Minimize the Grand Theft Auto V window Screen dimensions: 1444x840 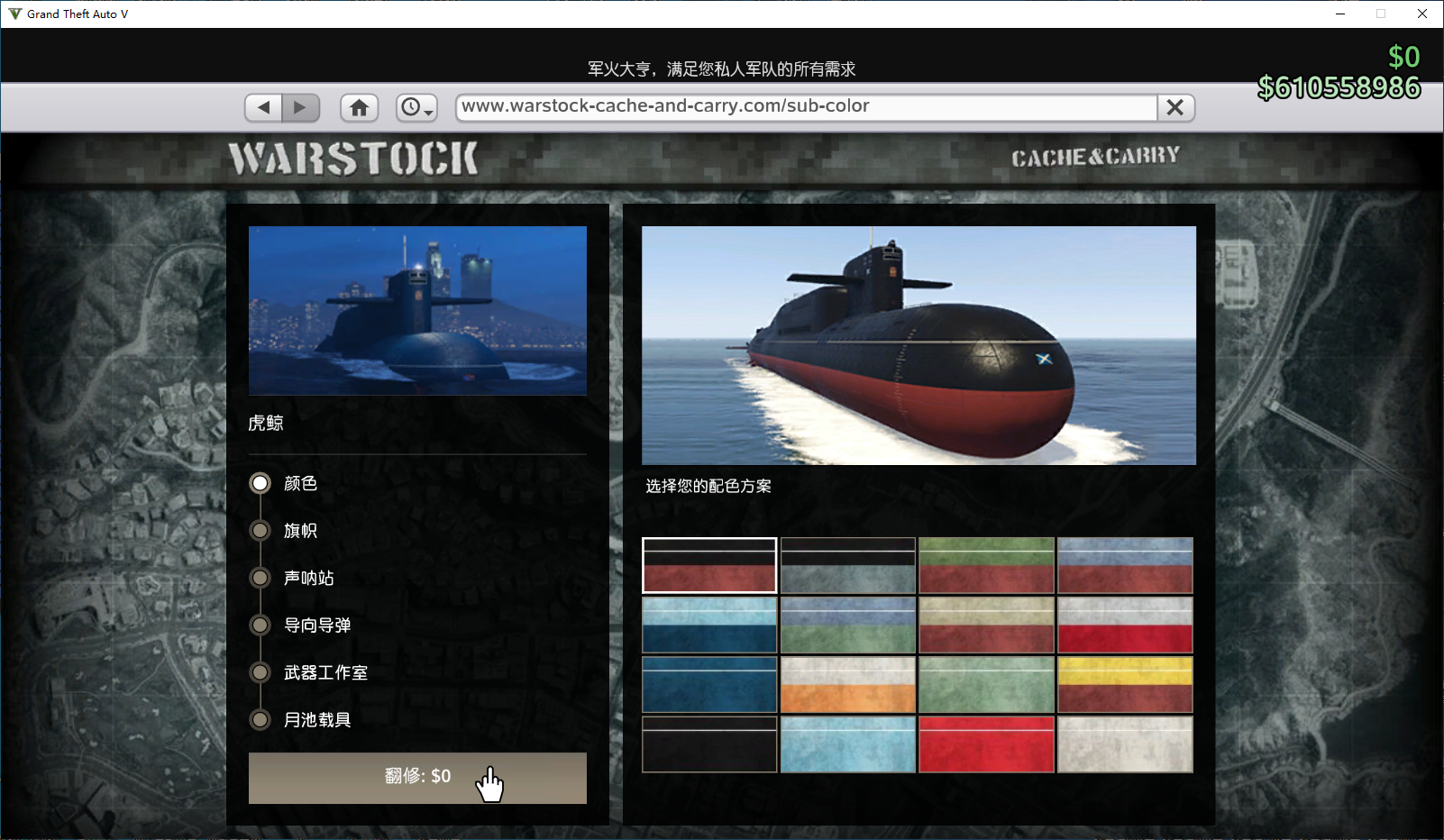(x=1340, y=14)
